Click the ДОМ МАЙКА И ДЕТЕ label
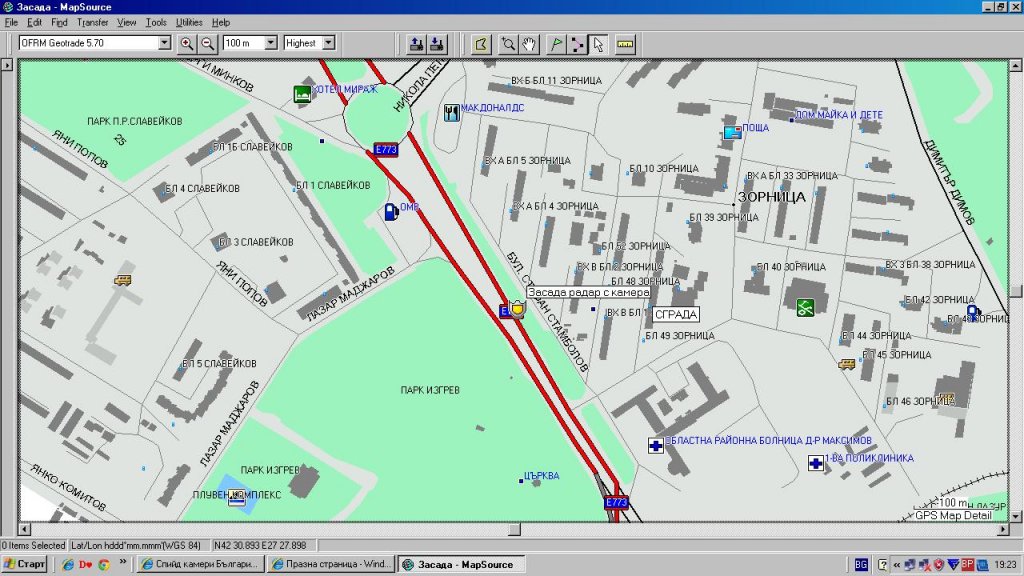 [x=839, y=115]
